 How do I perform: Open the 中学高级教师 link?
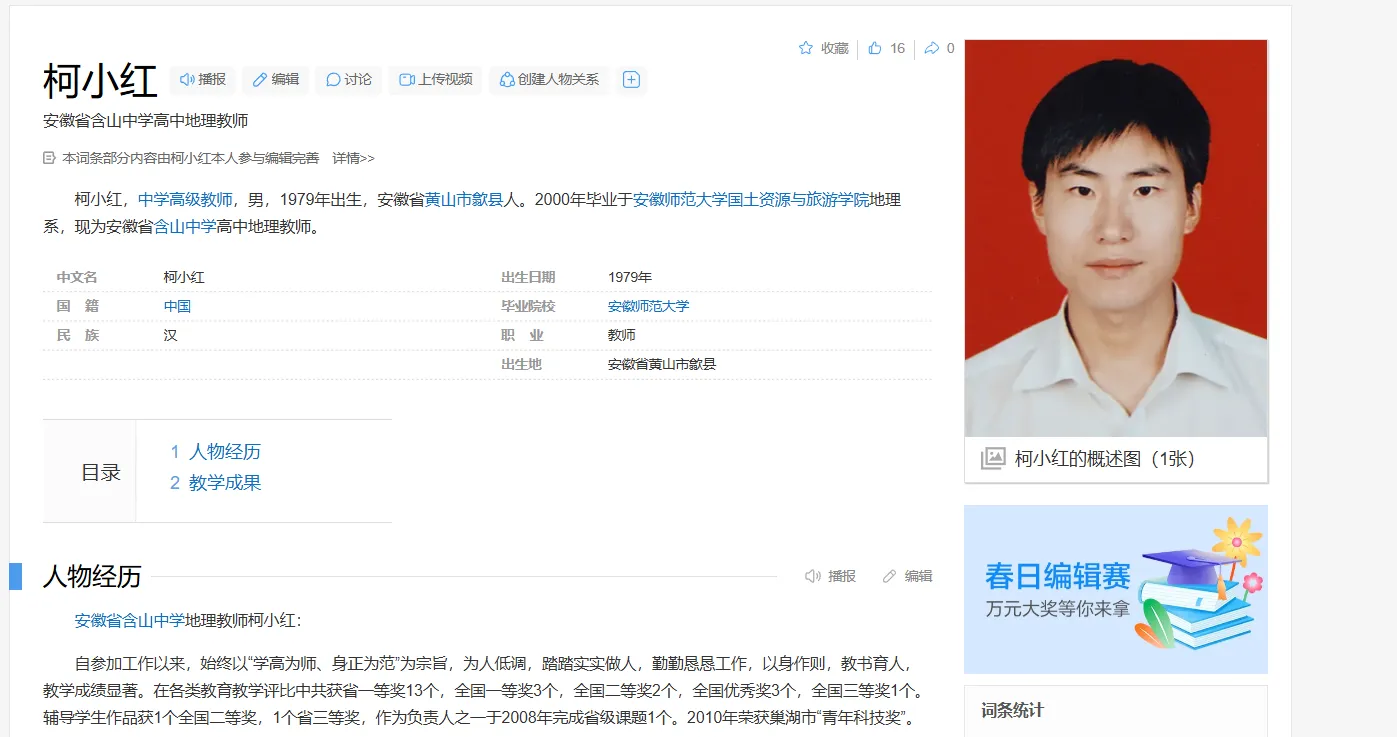(x=185, y=200)
